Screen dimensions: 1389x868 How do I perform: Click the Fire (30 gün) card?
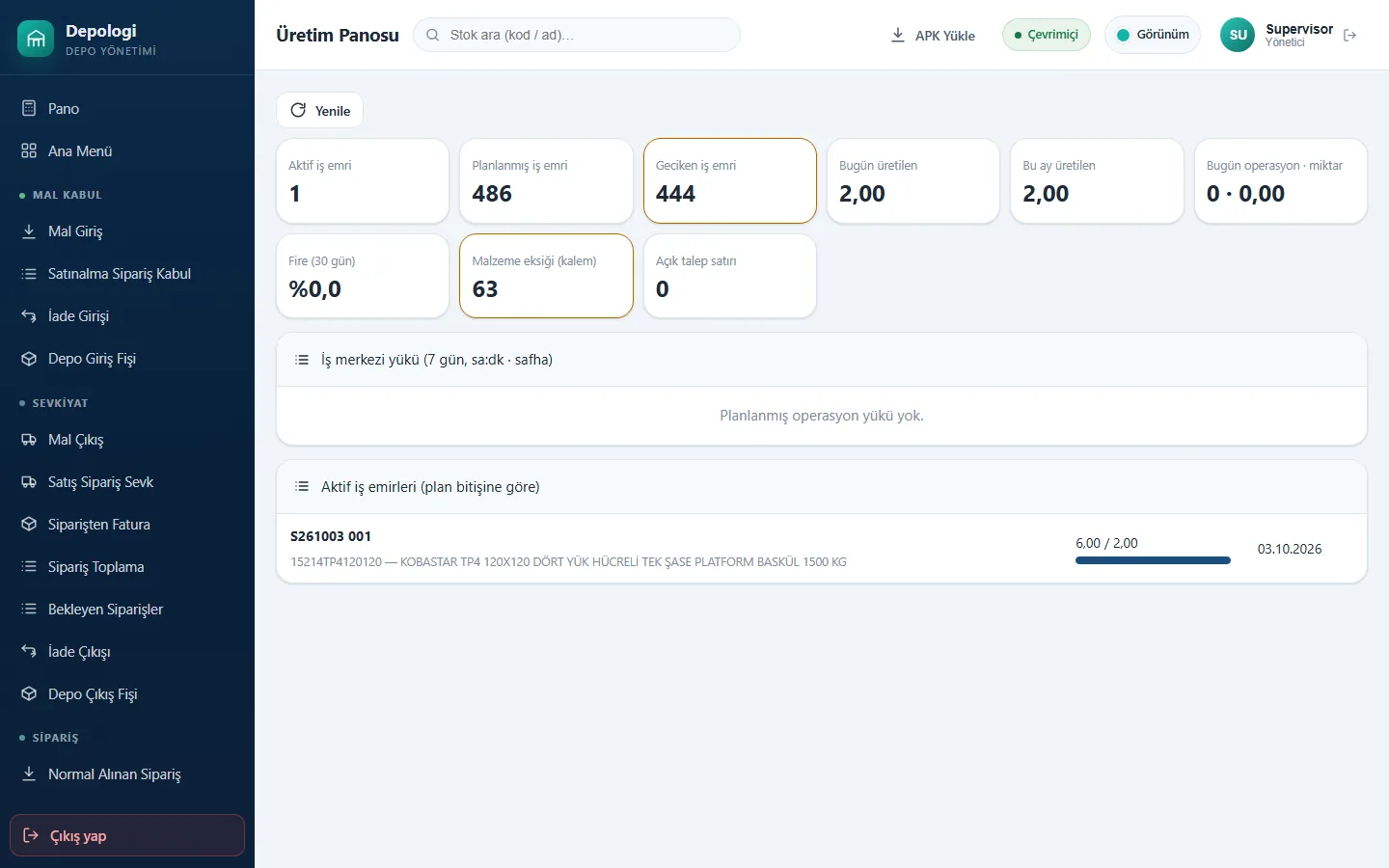(x=363, y=276)
